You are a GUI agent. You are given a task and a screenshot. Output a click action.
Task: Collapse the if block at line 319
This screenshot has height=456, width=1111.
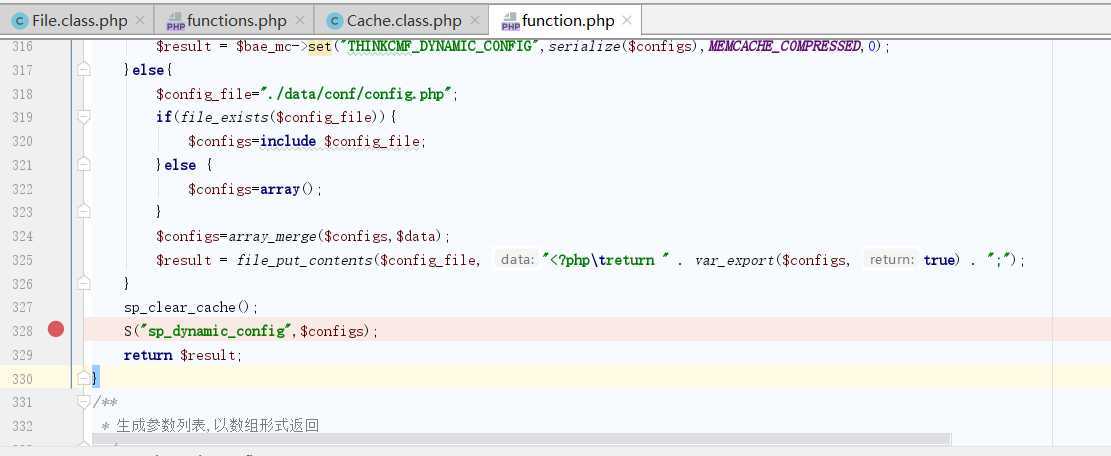pos(84,117)
